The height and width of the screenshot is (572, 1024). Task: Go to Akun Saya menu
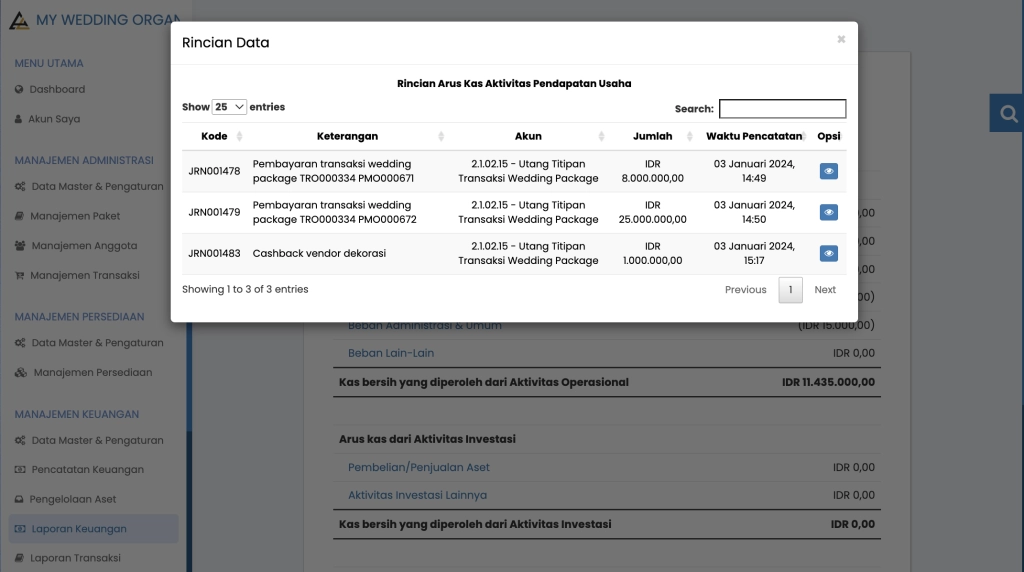click(54, 119)
